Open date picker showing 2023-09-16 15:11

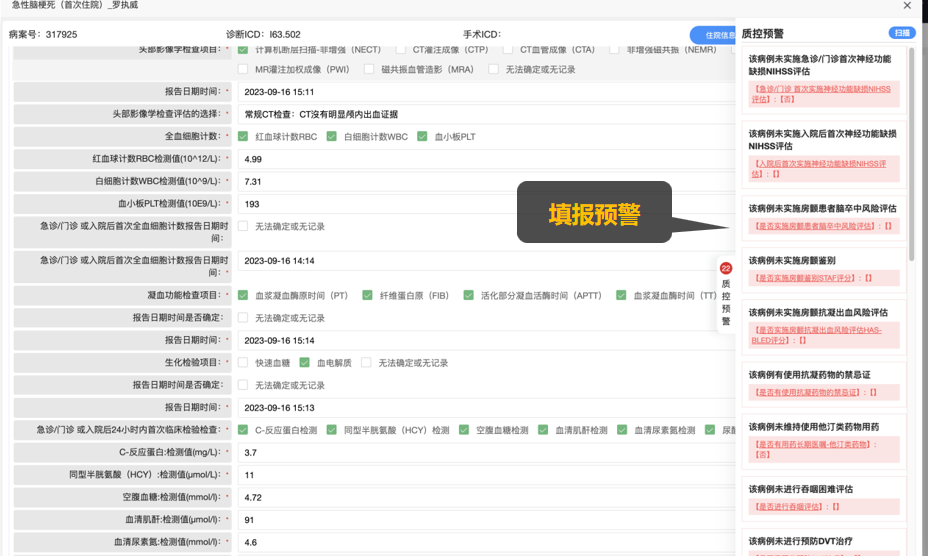click(x=480, y=92)
